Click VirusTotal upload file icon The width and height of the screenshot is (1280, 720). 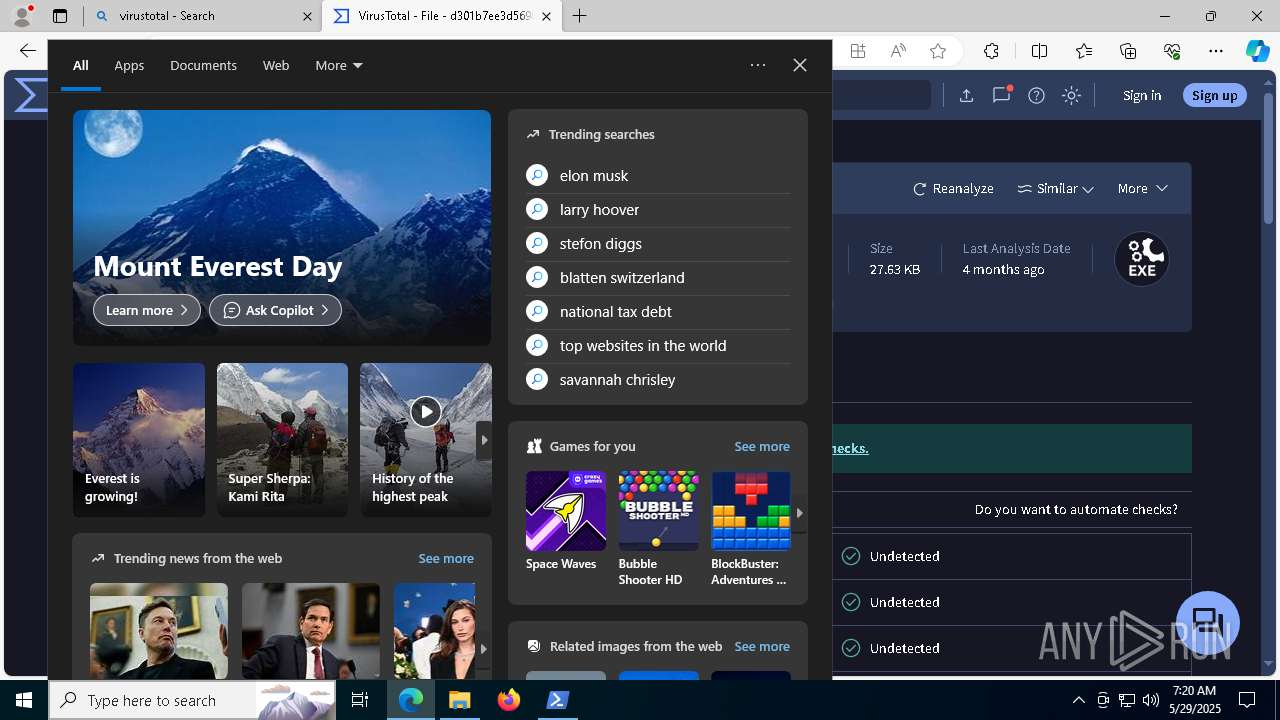click(966, 95)
